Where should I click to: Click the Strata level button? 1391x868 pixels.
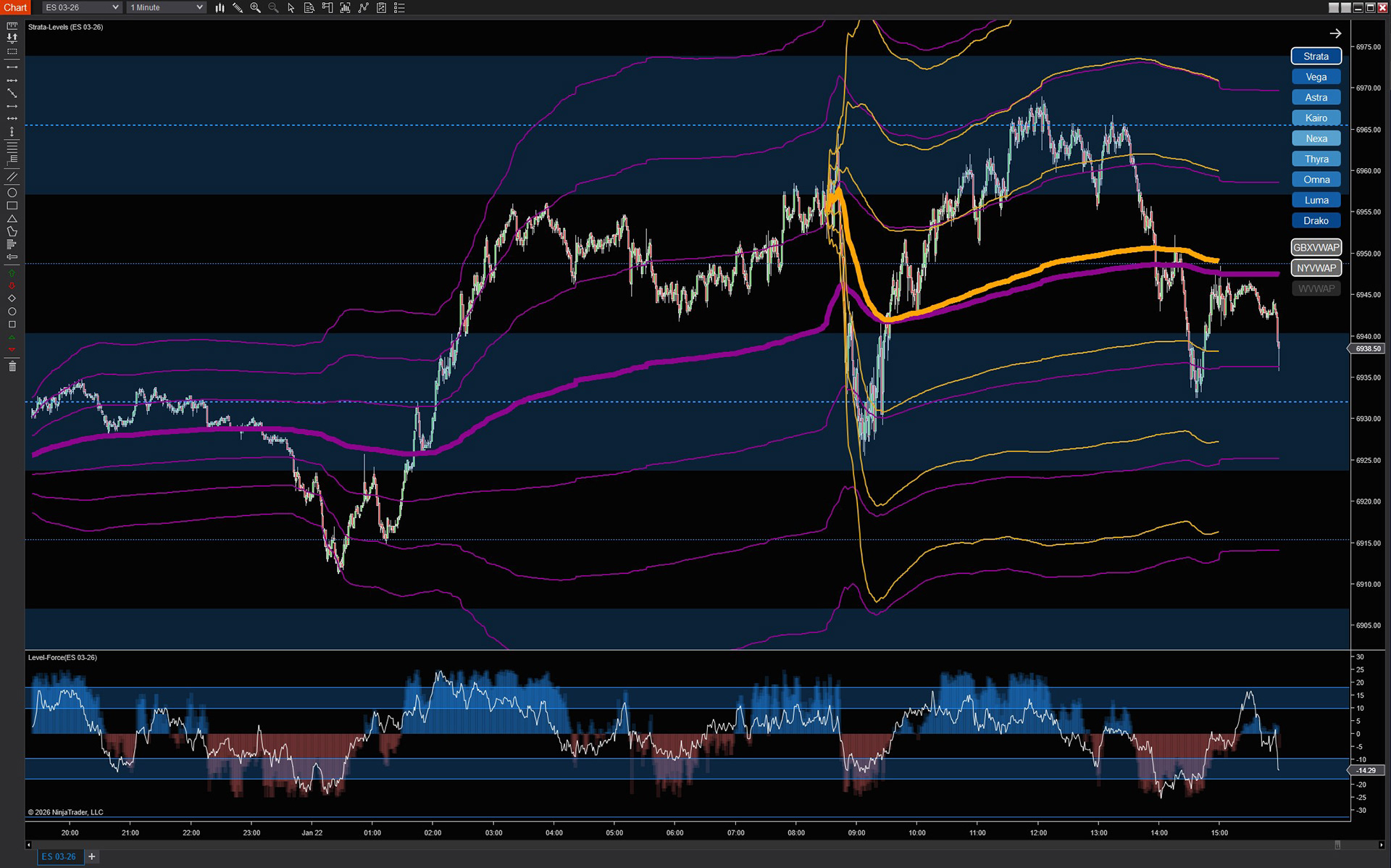pos(1316,57)
